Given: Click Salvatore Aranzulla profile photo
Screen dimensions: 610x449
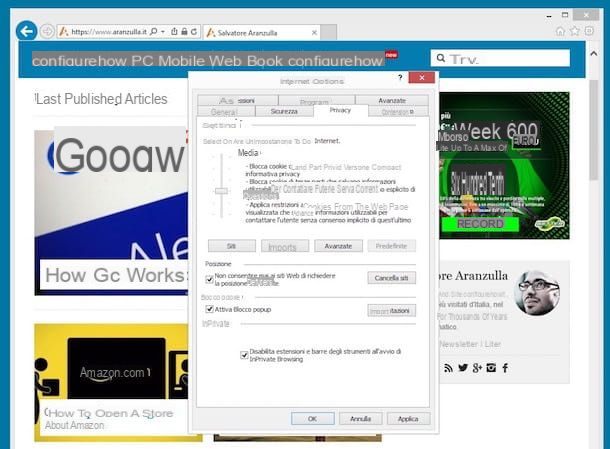Looking at the screenshot, I should 537,293.
